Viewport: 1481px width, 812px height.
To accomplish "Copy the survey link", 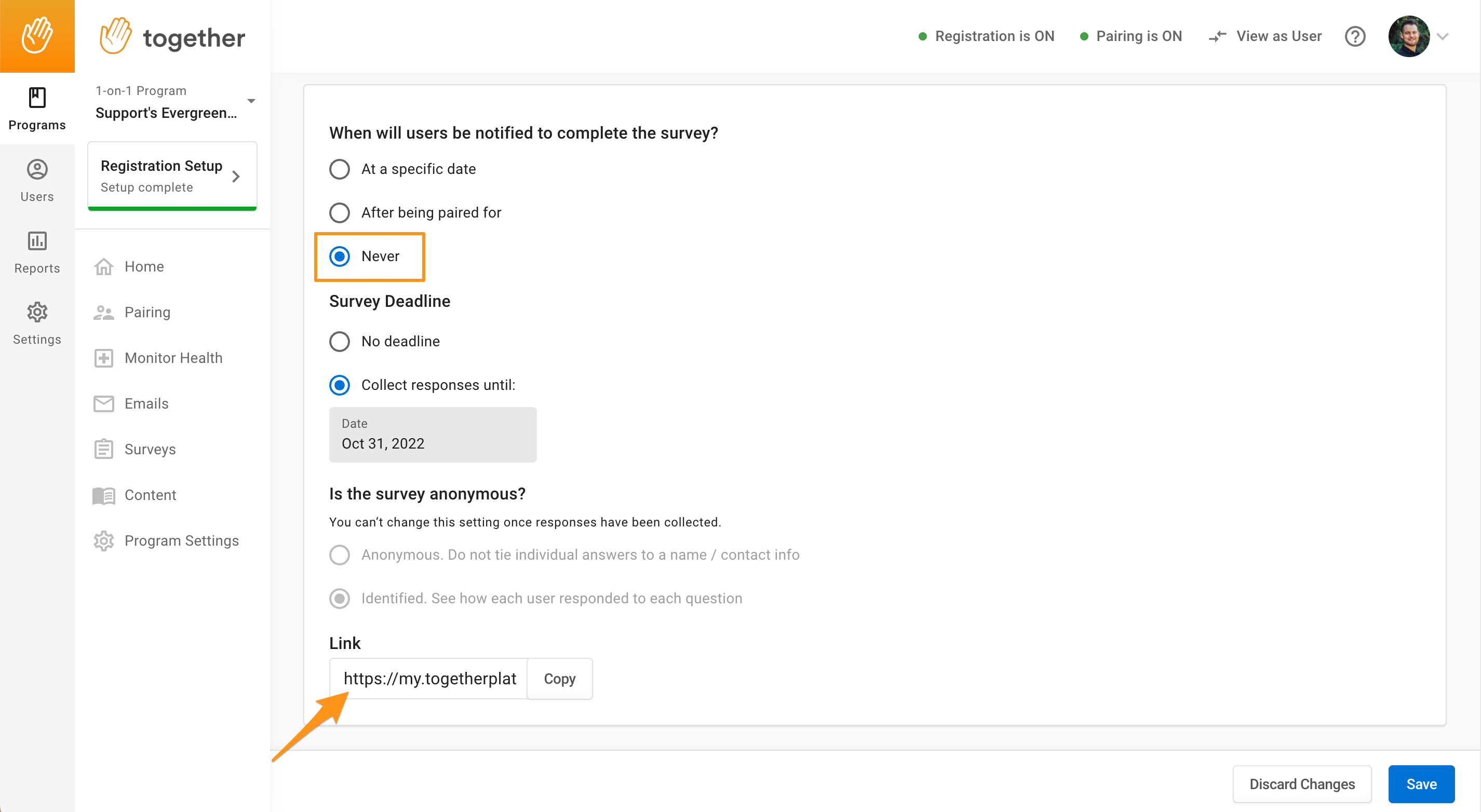I will click(x=559, y=679).
